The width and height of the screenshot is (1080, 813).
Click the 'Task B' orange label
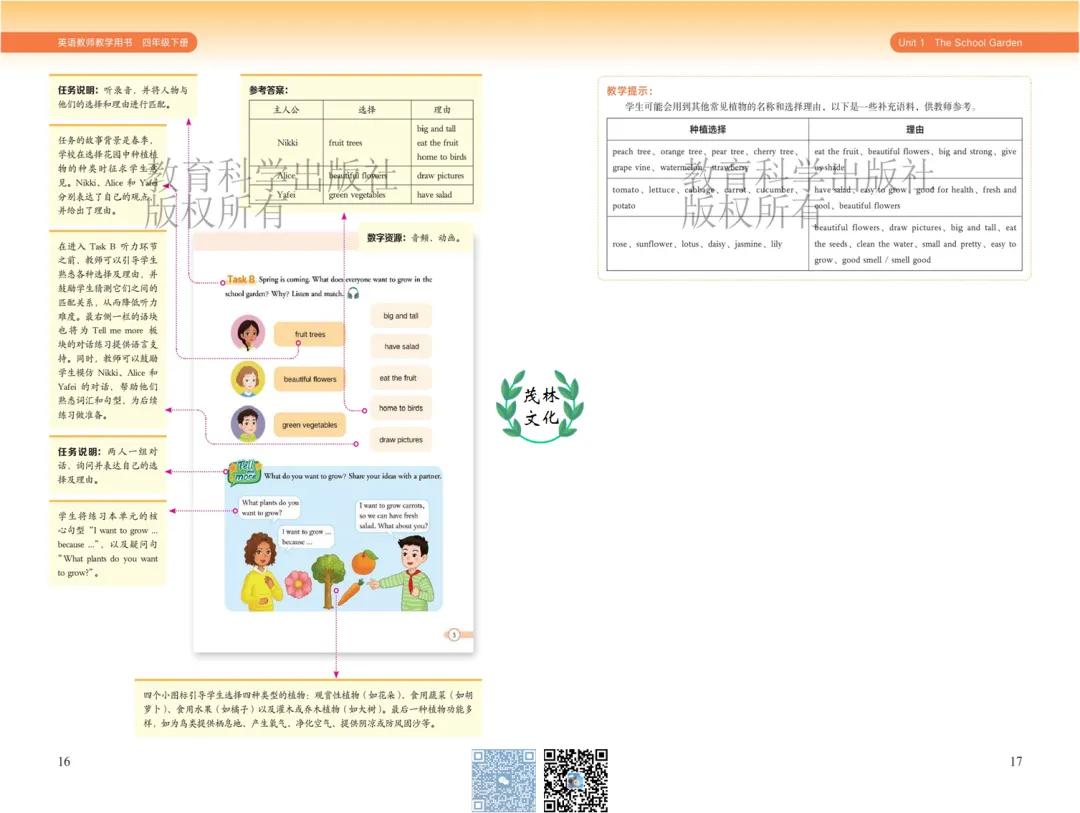click(241, 279)
